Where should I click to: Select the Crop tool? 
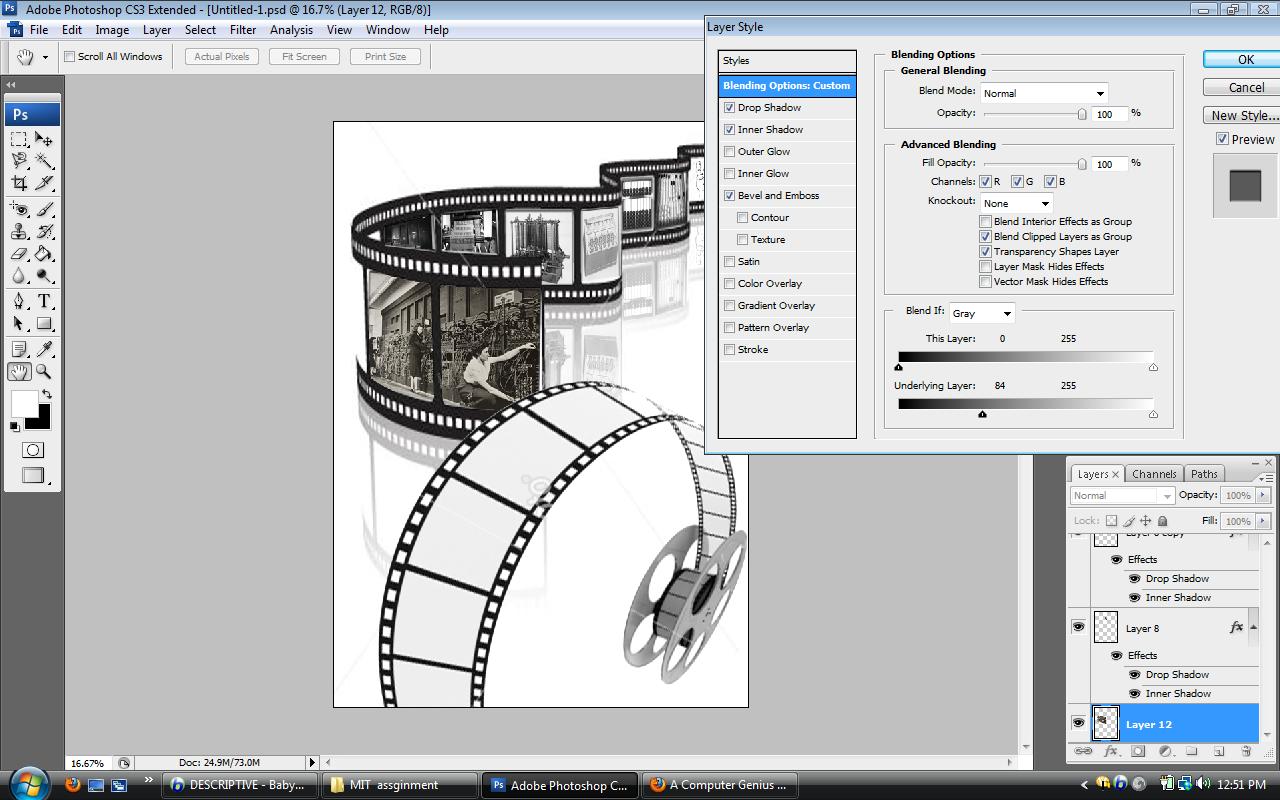tap(19, 183)
